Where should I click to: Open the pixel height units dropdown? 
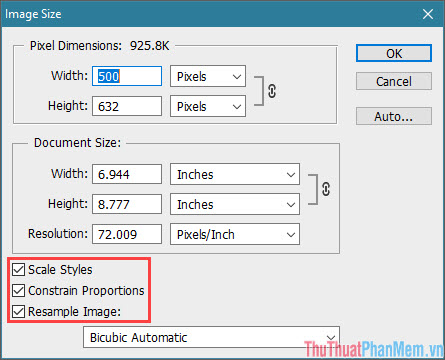208,106
